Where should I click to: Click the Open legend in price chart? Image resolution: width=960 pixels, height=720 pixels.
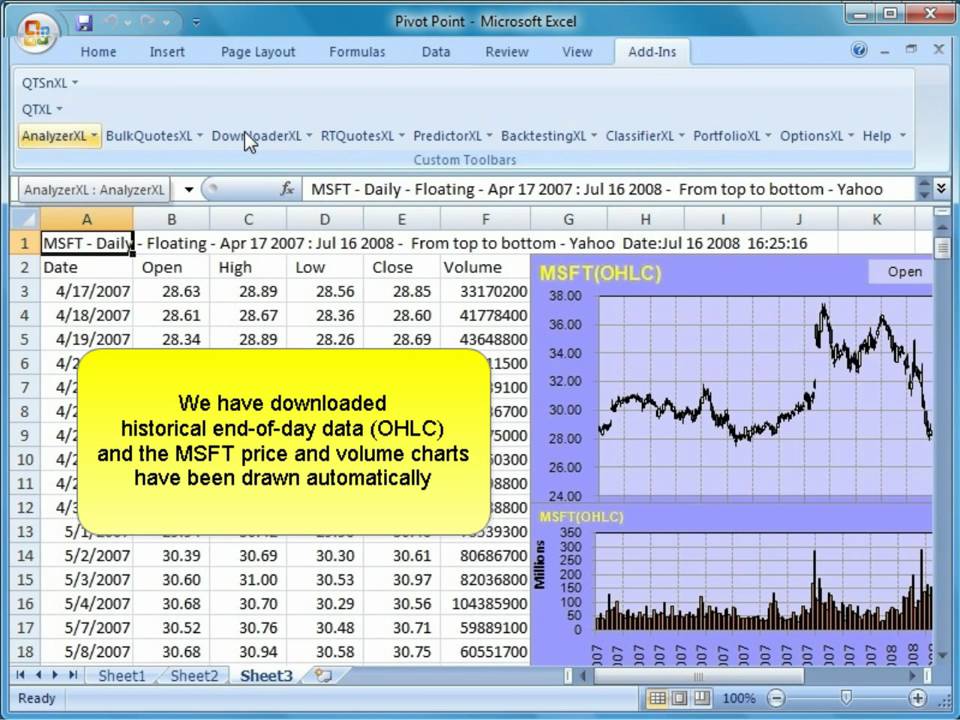901,272
